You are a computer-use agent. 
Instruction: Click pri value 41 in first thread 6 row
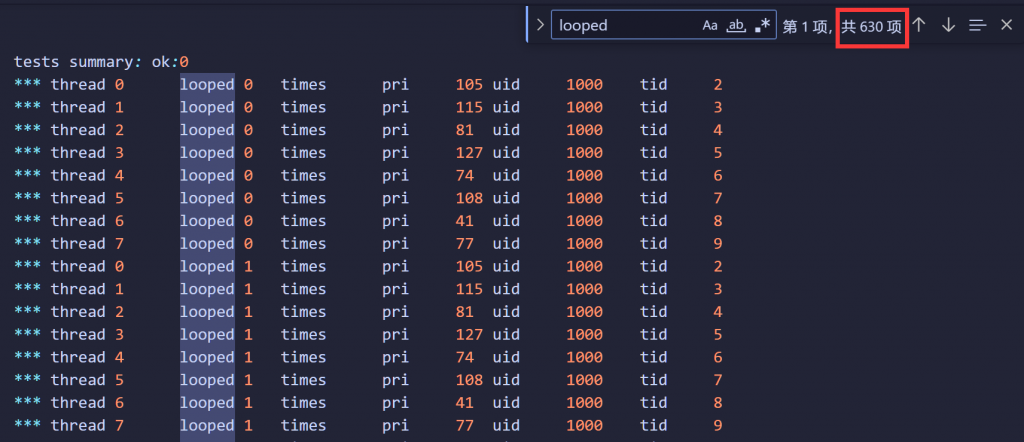point(464,221)
